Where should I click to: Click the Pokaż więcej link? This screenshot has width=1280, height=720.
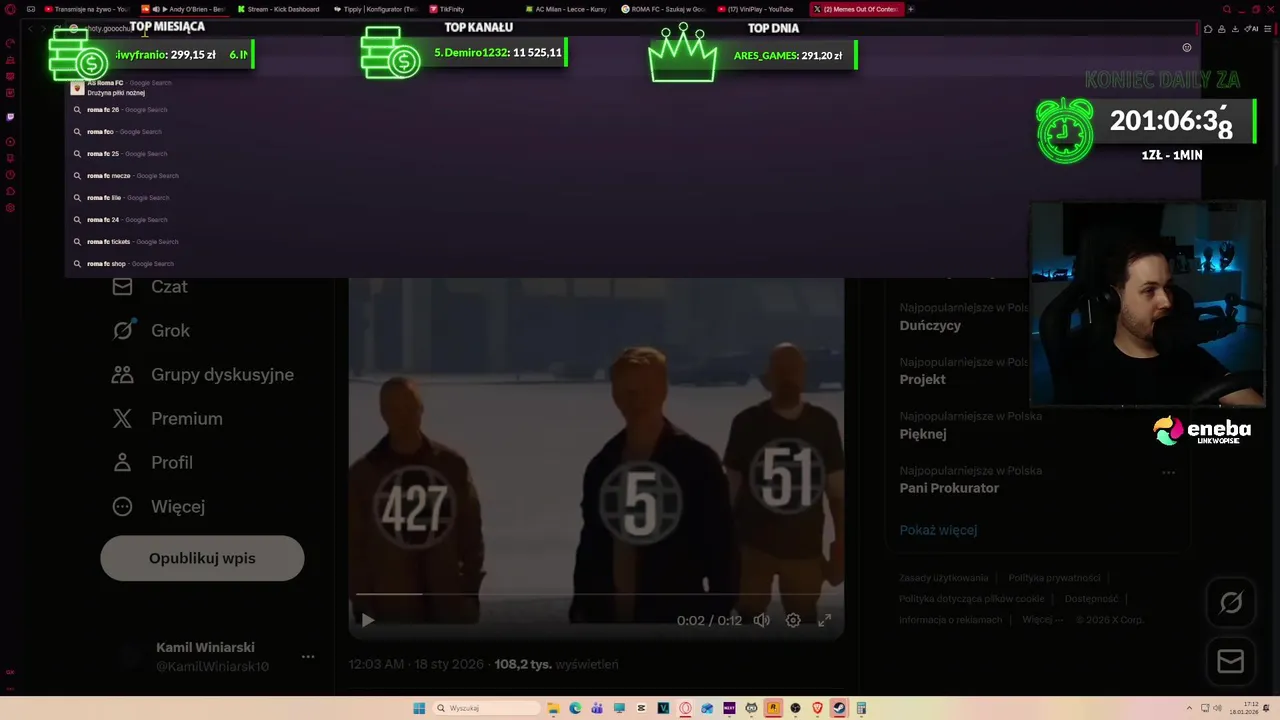click(938, 530)
